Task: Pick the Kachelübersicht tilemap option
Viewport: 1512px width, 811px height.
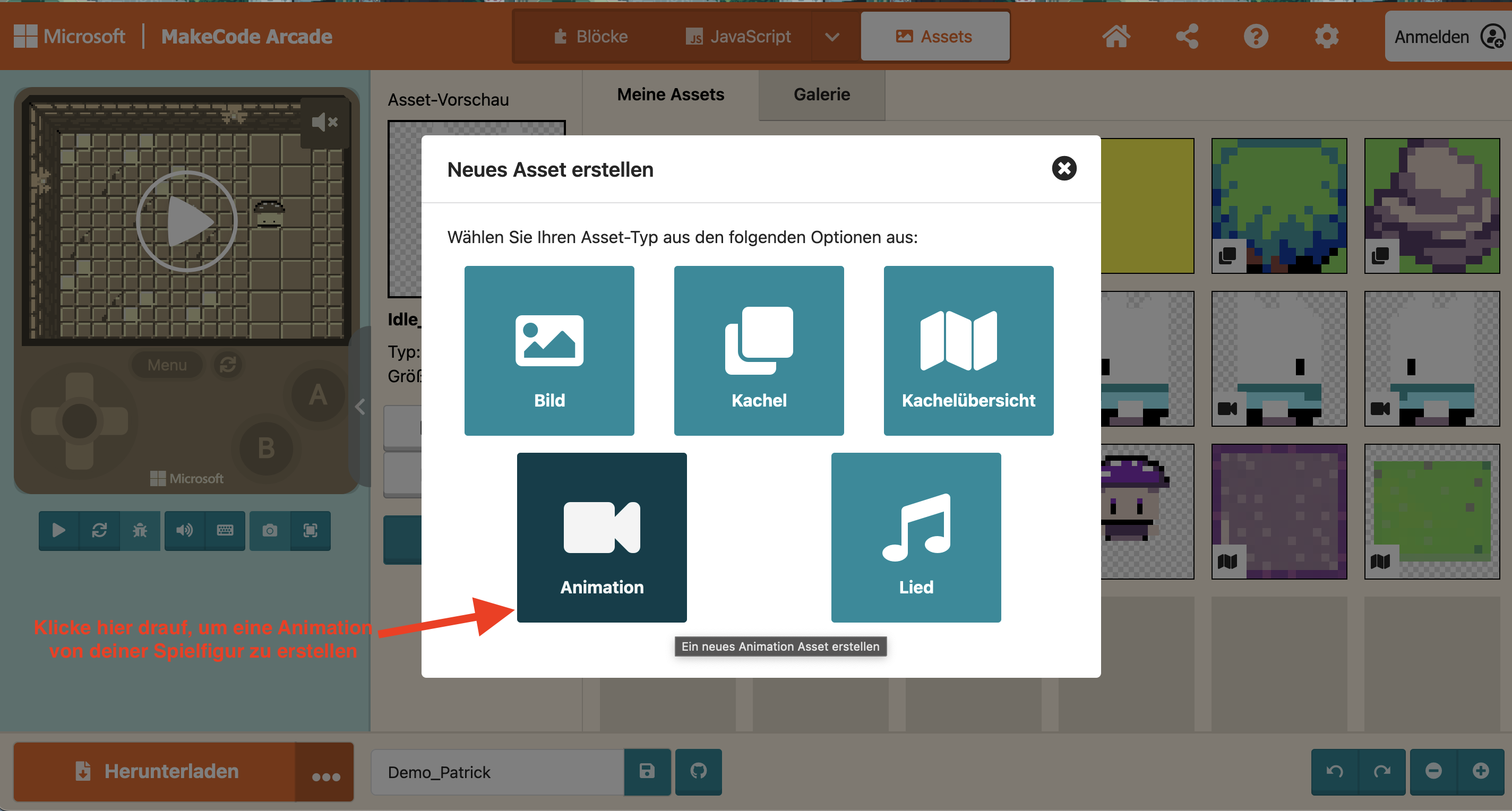Action: [x=968, y=350]
